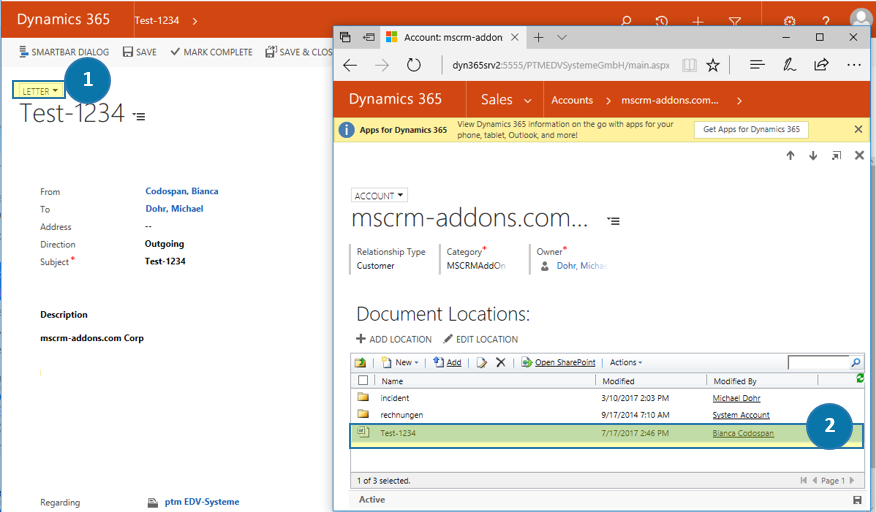The height and width of the screenshot is (512, 876).
Task: Open recent history icon in background window
Action: coord(661,21)
